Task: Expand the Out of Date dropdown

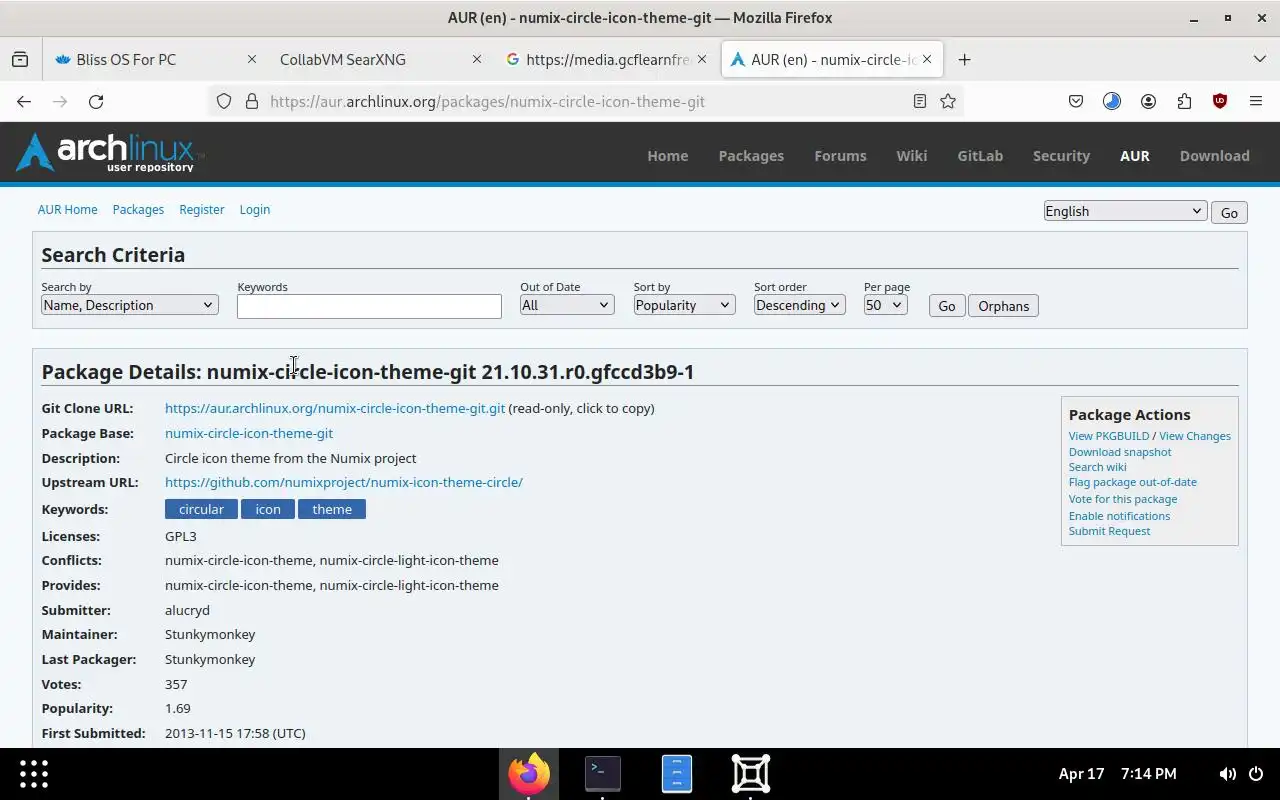Action: click(x=567, y=305)
